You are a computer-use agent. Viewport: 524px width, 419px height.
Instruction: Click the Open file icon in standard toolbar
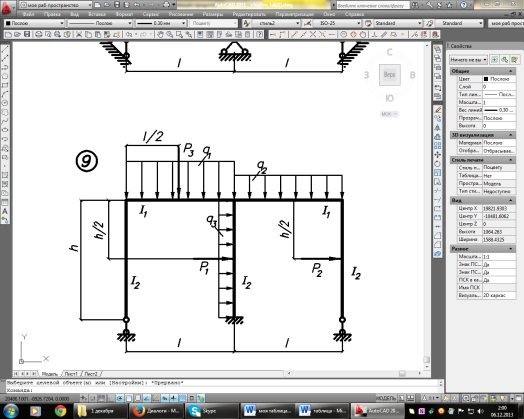point(17,34)
